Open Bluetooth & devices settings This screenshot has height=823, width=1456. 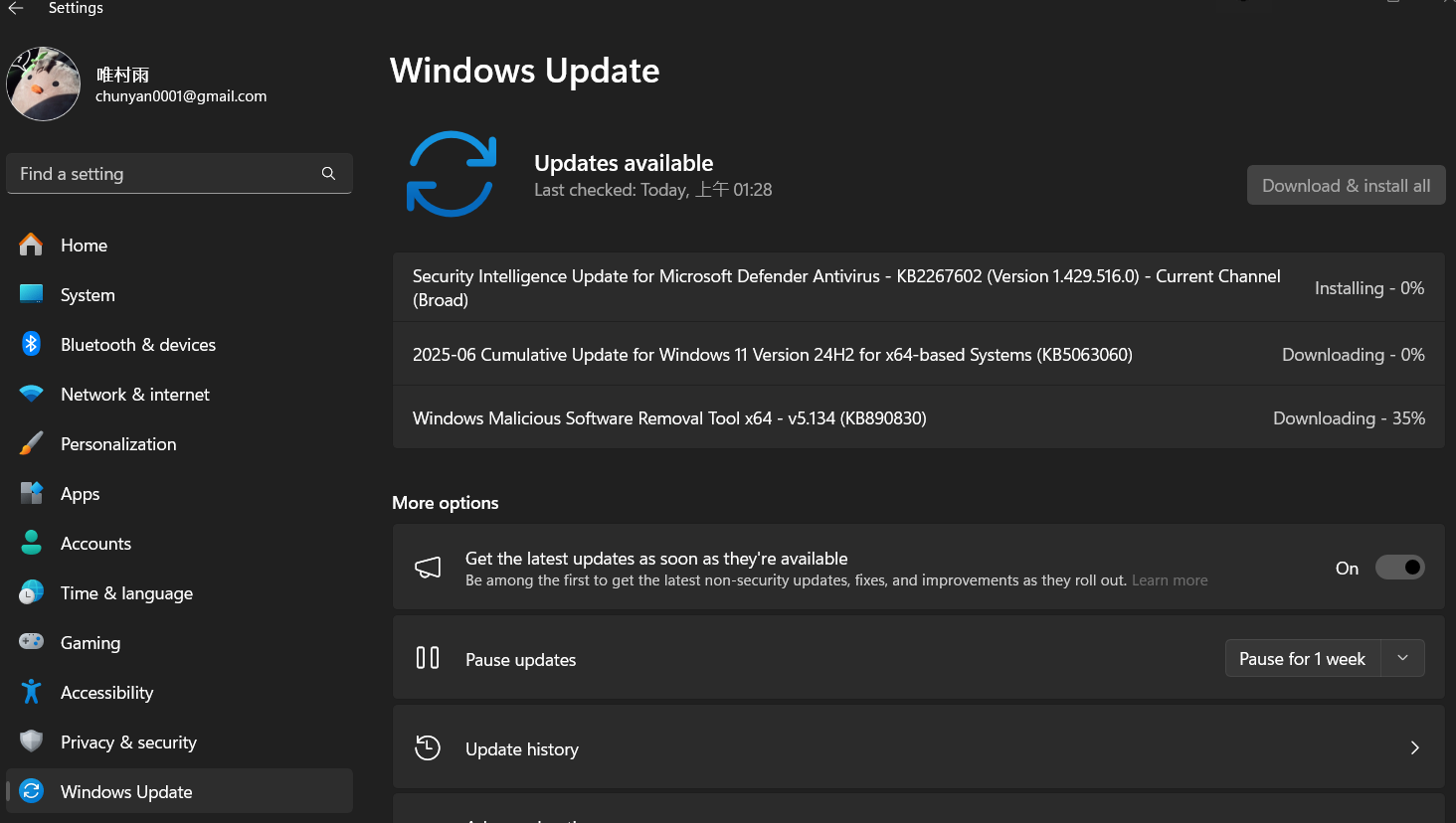point(179,344)
